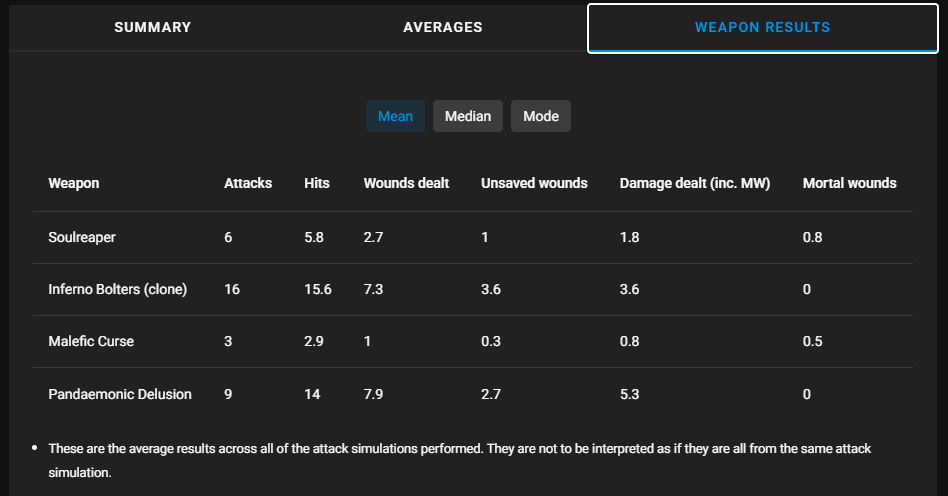Click the Weapon column header

pos(74,183)
